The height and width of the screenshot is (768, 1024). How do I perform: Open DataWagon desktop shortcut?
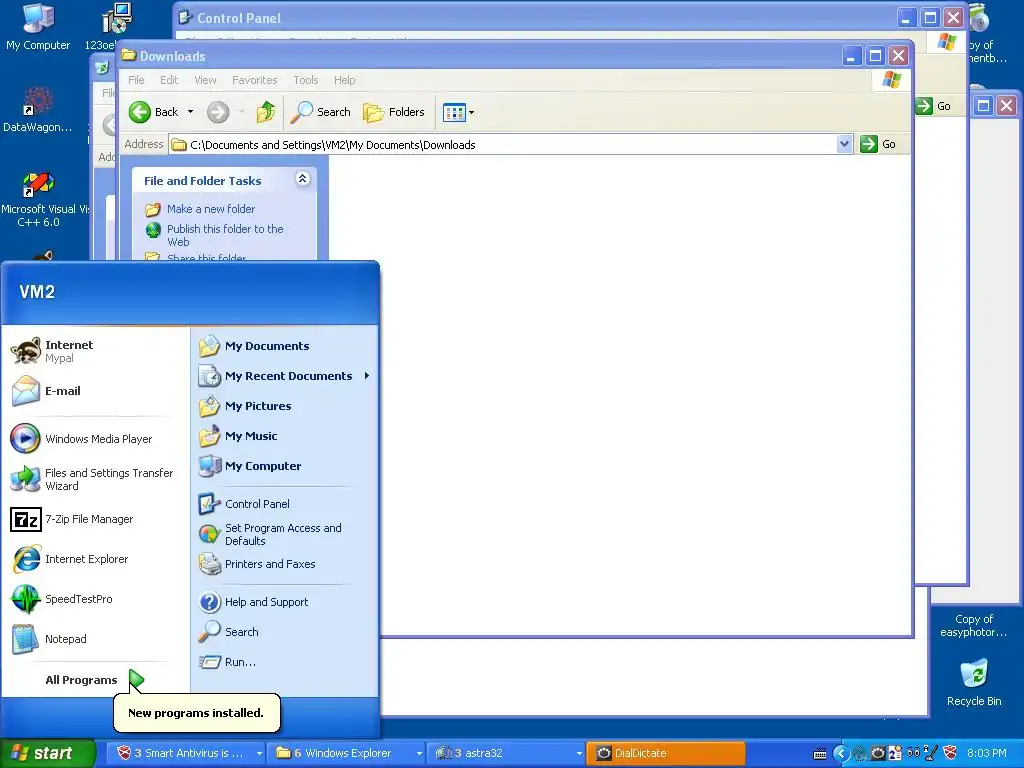(38, 108)
